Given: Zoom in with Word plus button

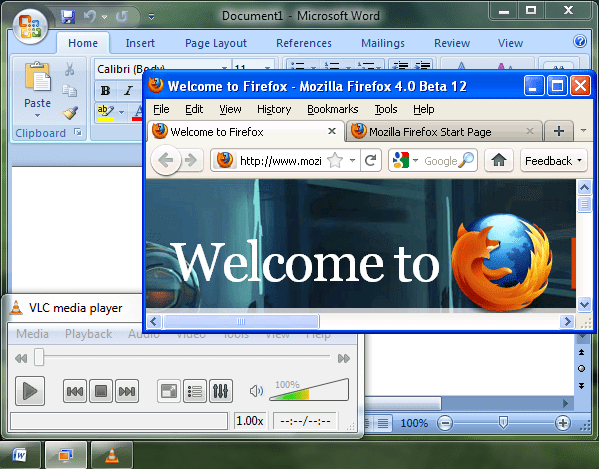Looking at the screenshot, I should tap(563, 423).
